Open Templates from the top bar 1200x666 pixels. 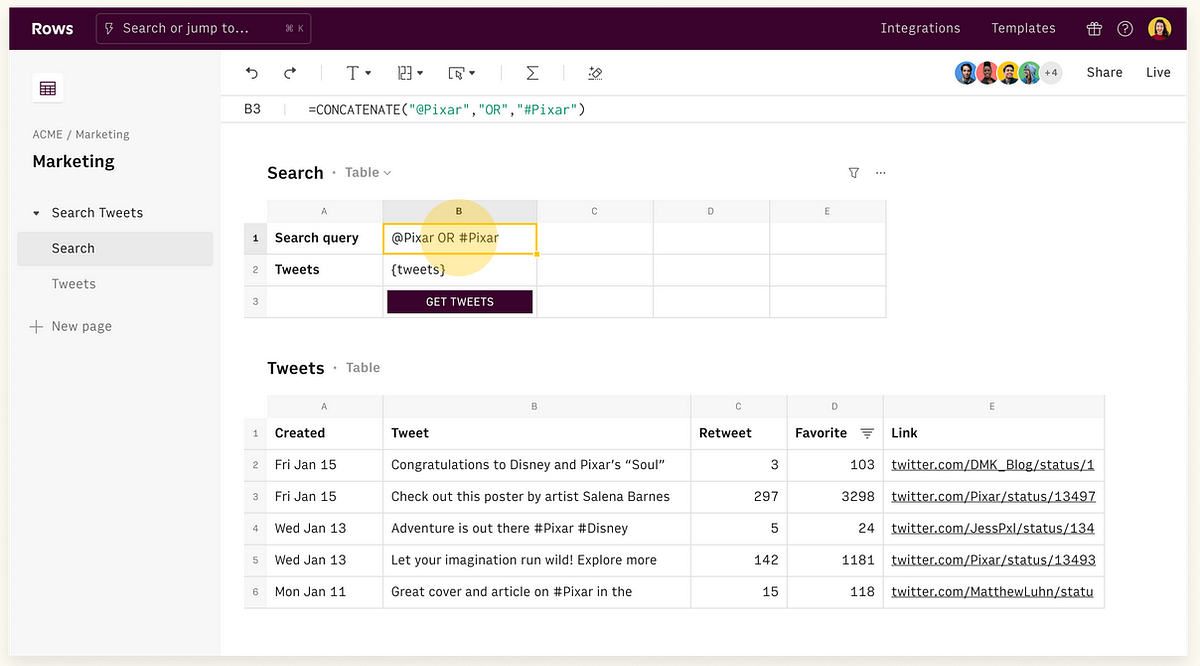[x=1023, y=28]
